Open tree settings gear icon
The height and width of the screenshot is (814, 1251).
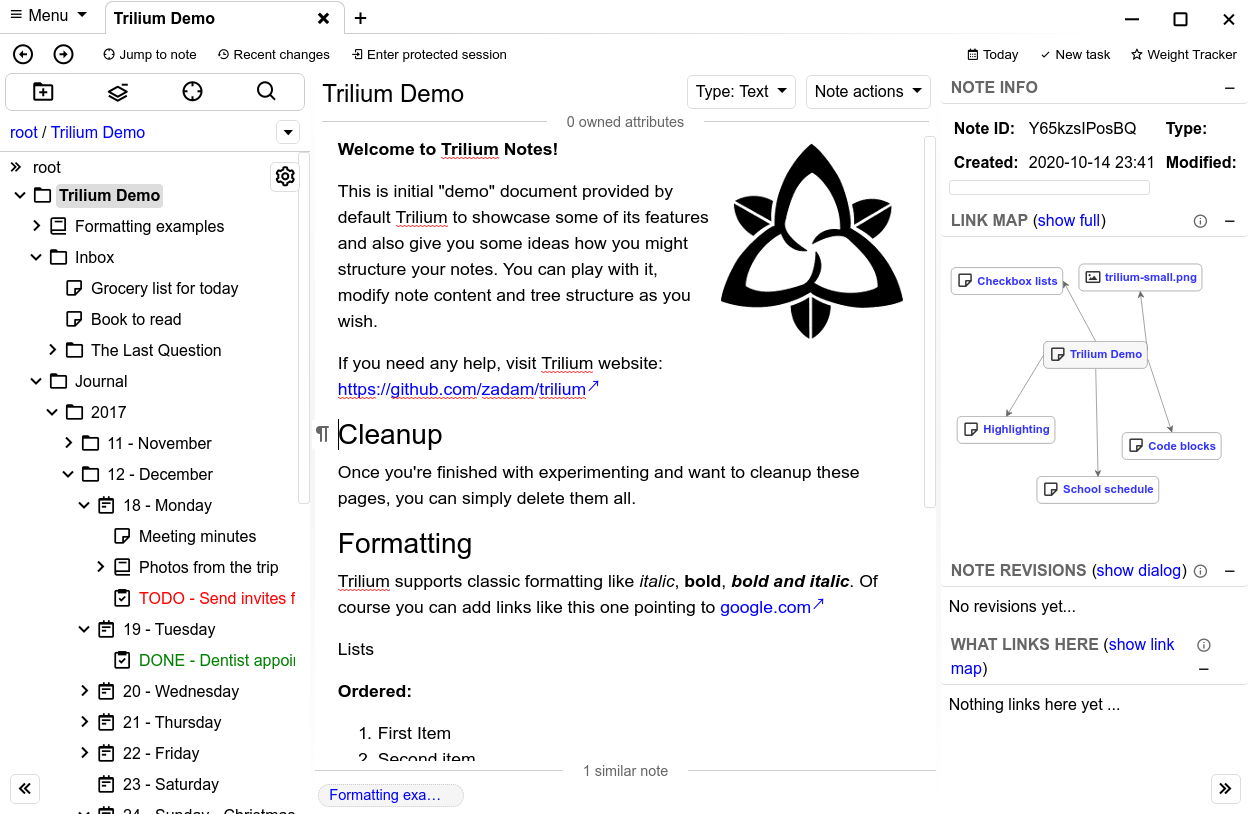coord(285,177)
